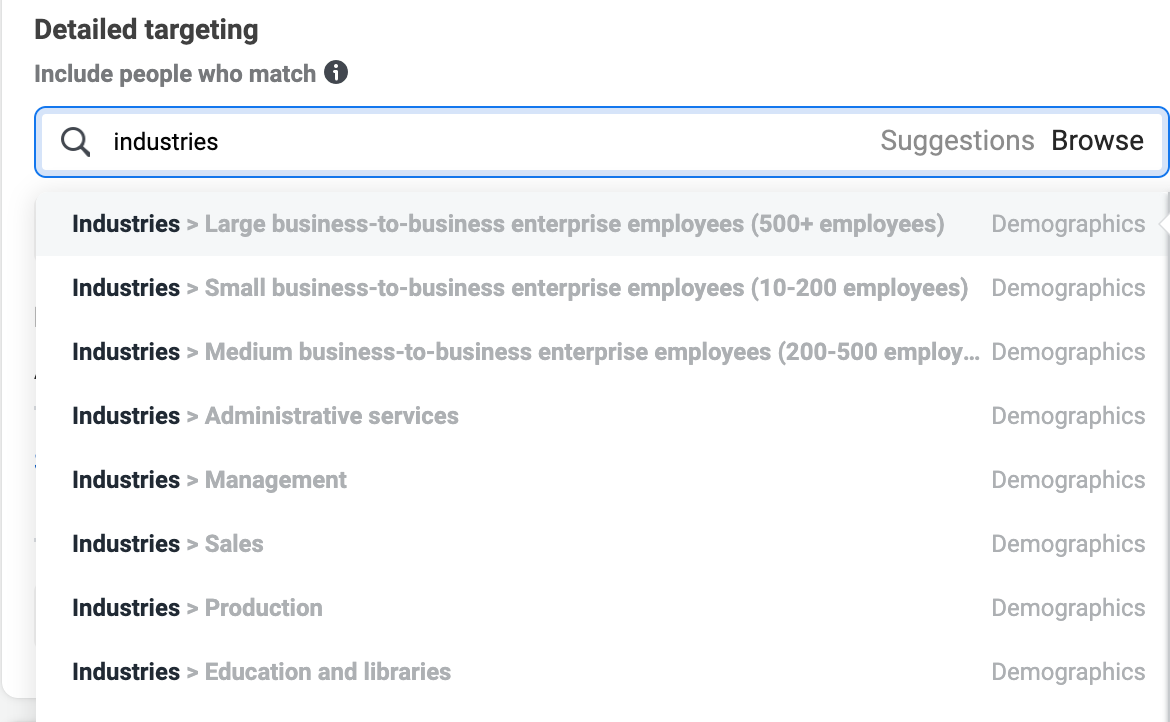Select Small business-to-business enterprise employees (10-200)
The image size is (1170, 722).
coord(601,288)
